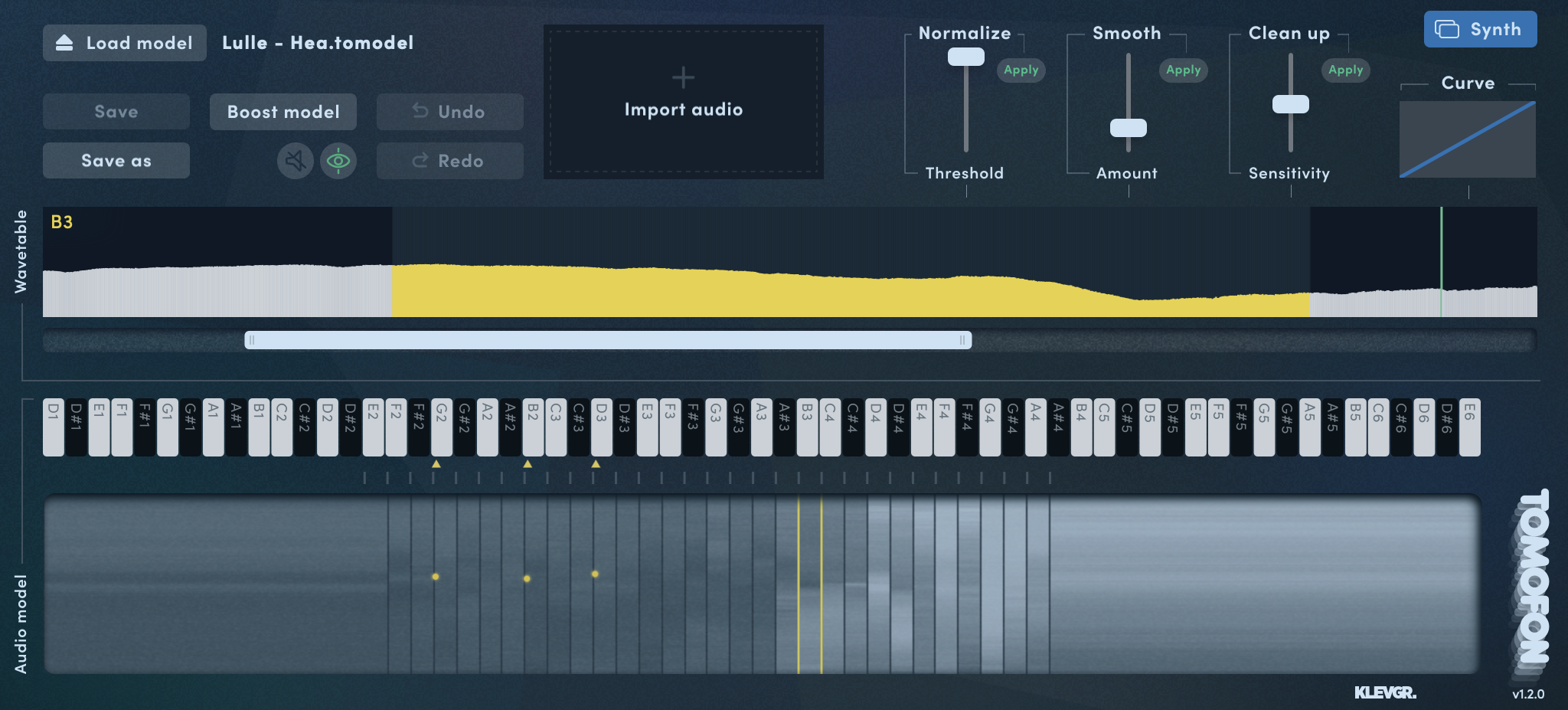Click the Curve graph editor
Screen dimensions: 1568x710
click(x=1467, y=139)
